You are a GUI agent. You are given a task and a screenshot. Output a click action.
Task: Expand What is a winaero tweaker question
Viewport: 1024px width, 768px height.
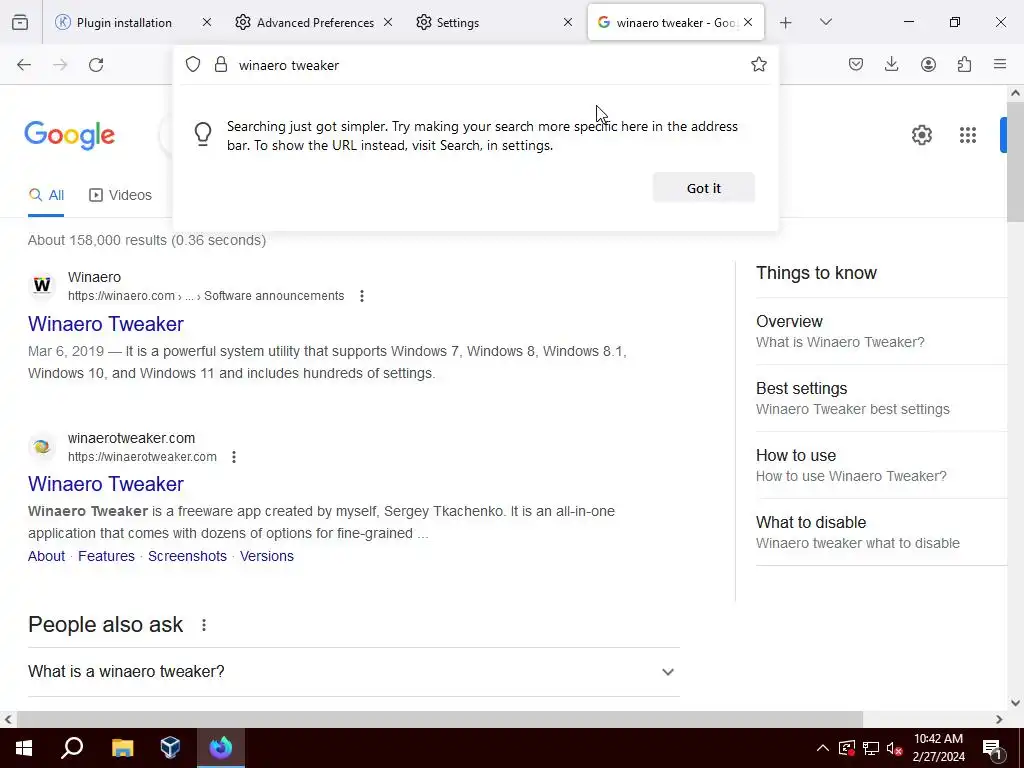[x=353, y=672]
